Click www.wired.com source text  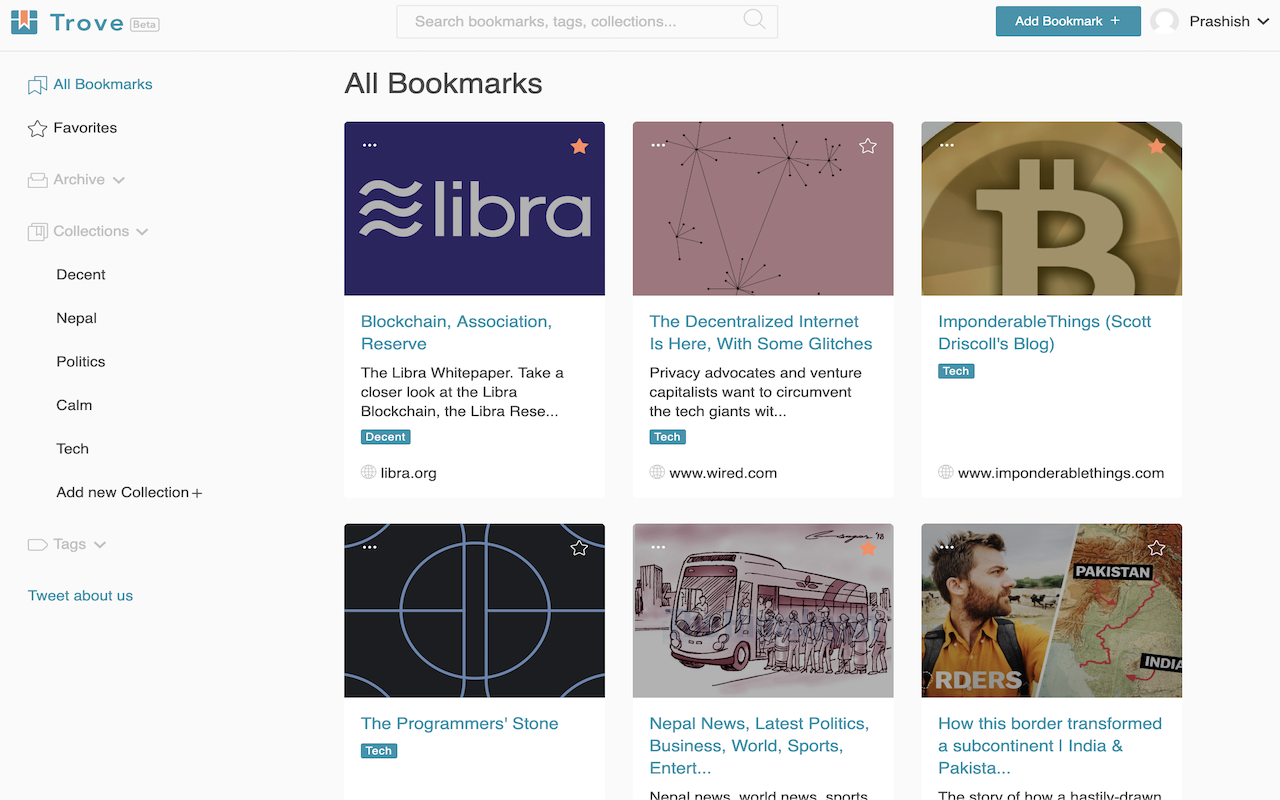(723, 473)
